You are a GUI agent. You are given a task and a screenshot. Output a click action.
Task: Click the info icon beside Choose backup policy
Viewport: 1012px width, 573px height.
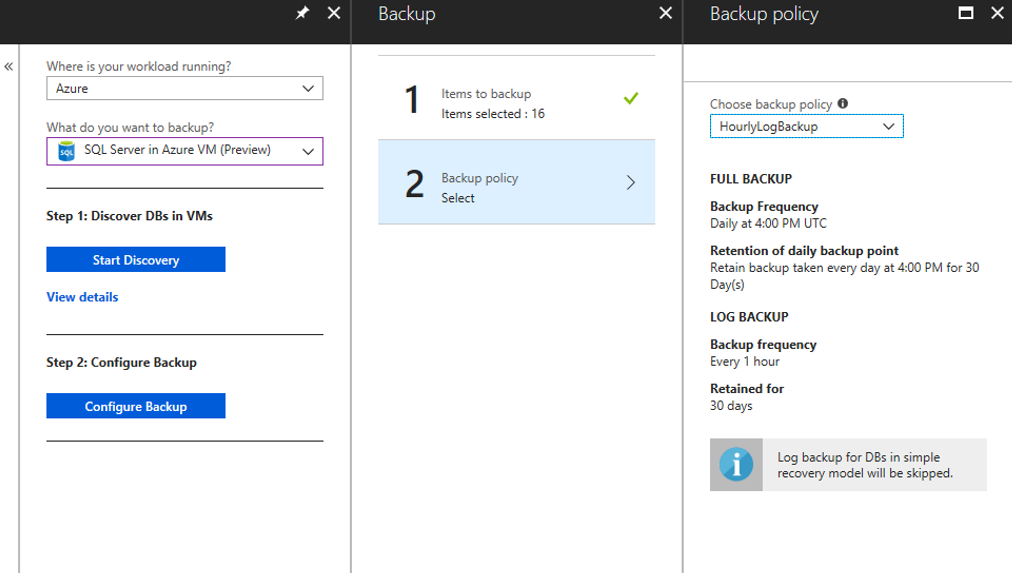(x=843, y=103)
